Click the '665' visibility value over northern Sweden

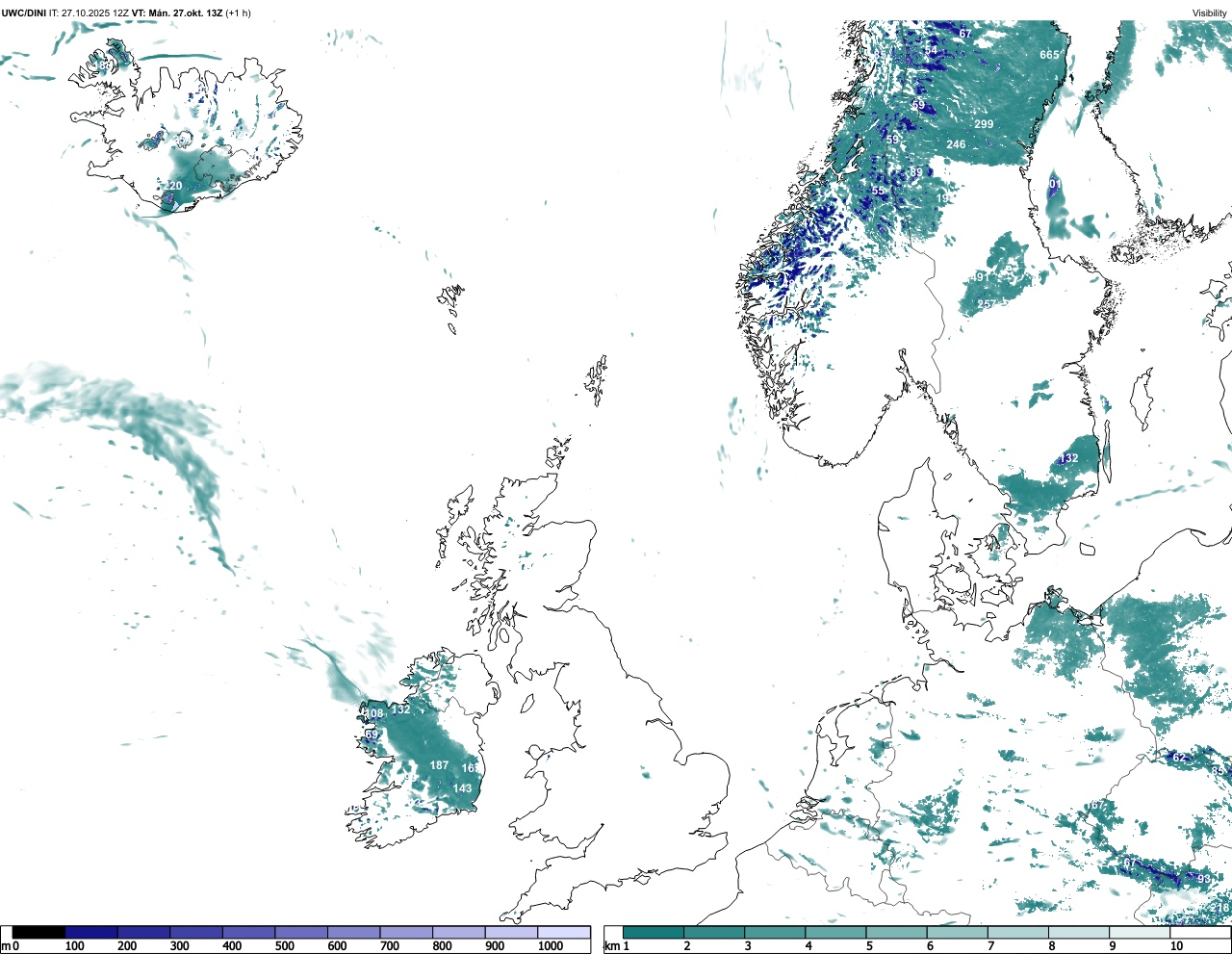[1049, 55]
